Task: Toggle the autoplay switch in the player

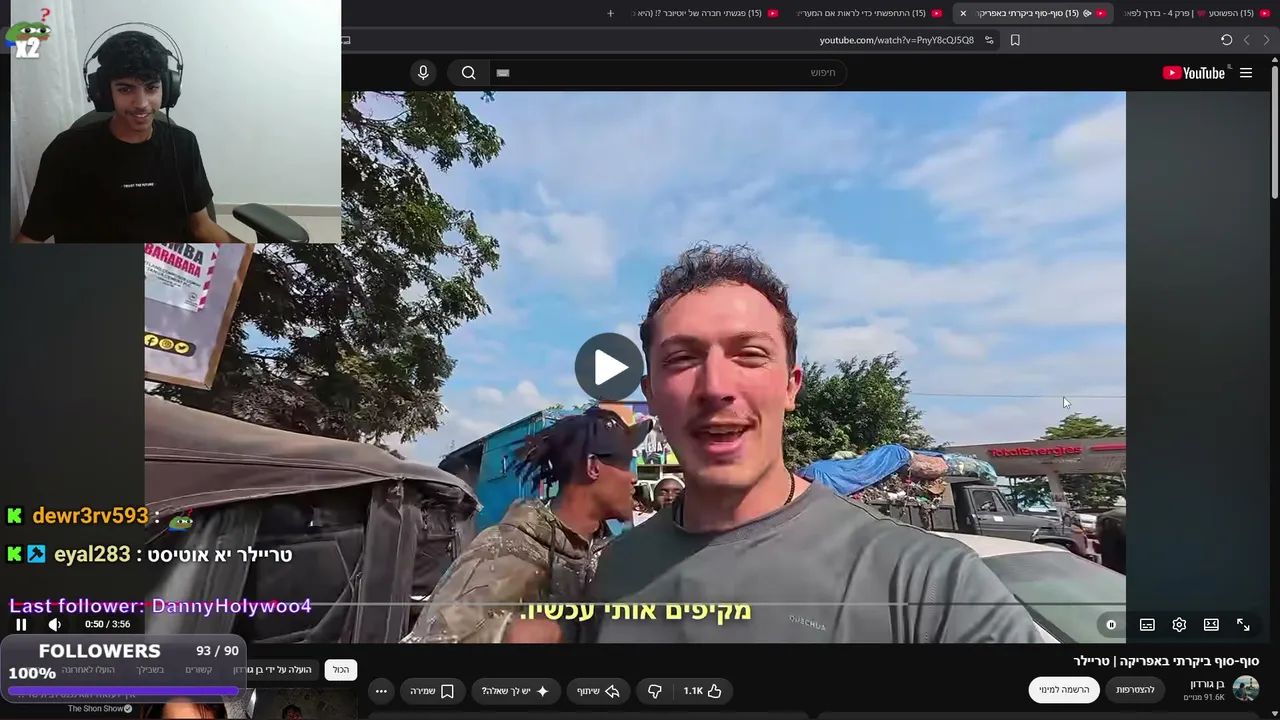Action: tap(1111, 625)
